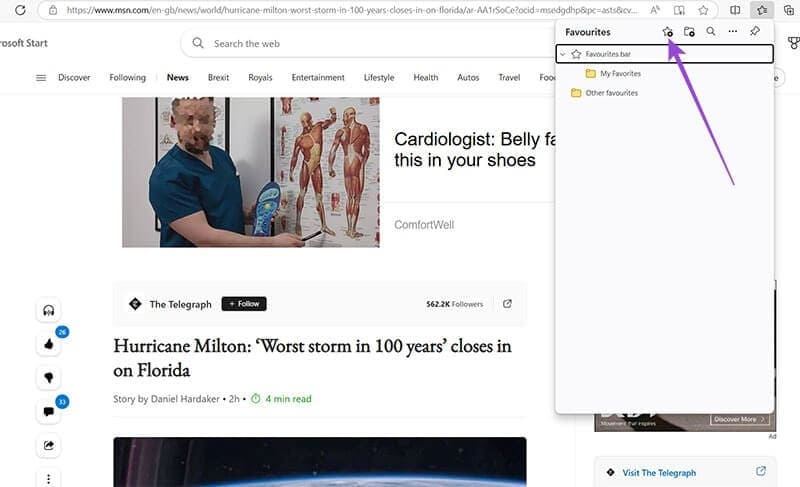Screen dimensions: 800x487
Task: Open split screen from browser toolbar
Action: click(x=735, y=10)
